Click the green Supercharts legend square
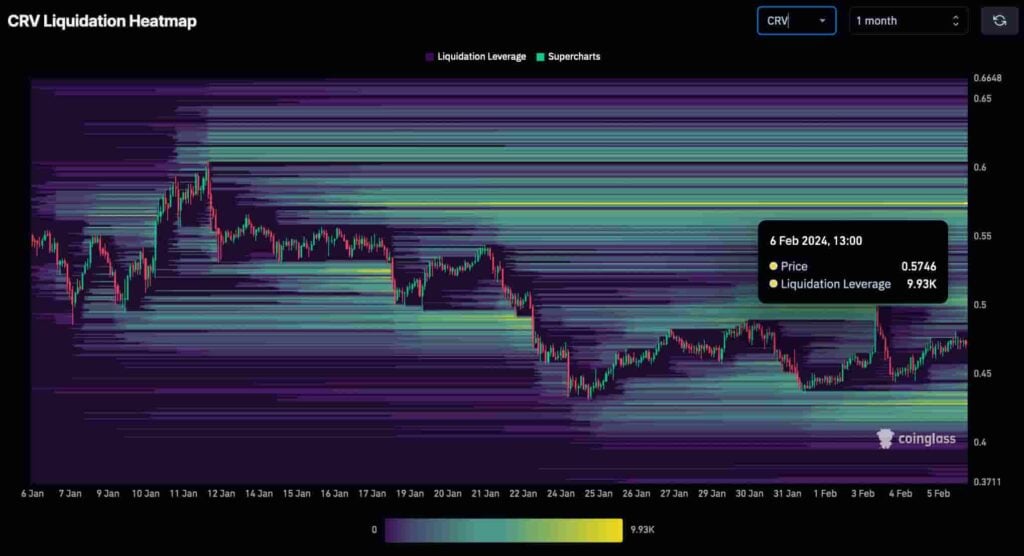This screenshot has width=1024, height=556. [540, 57]
